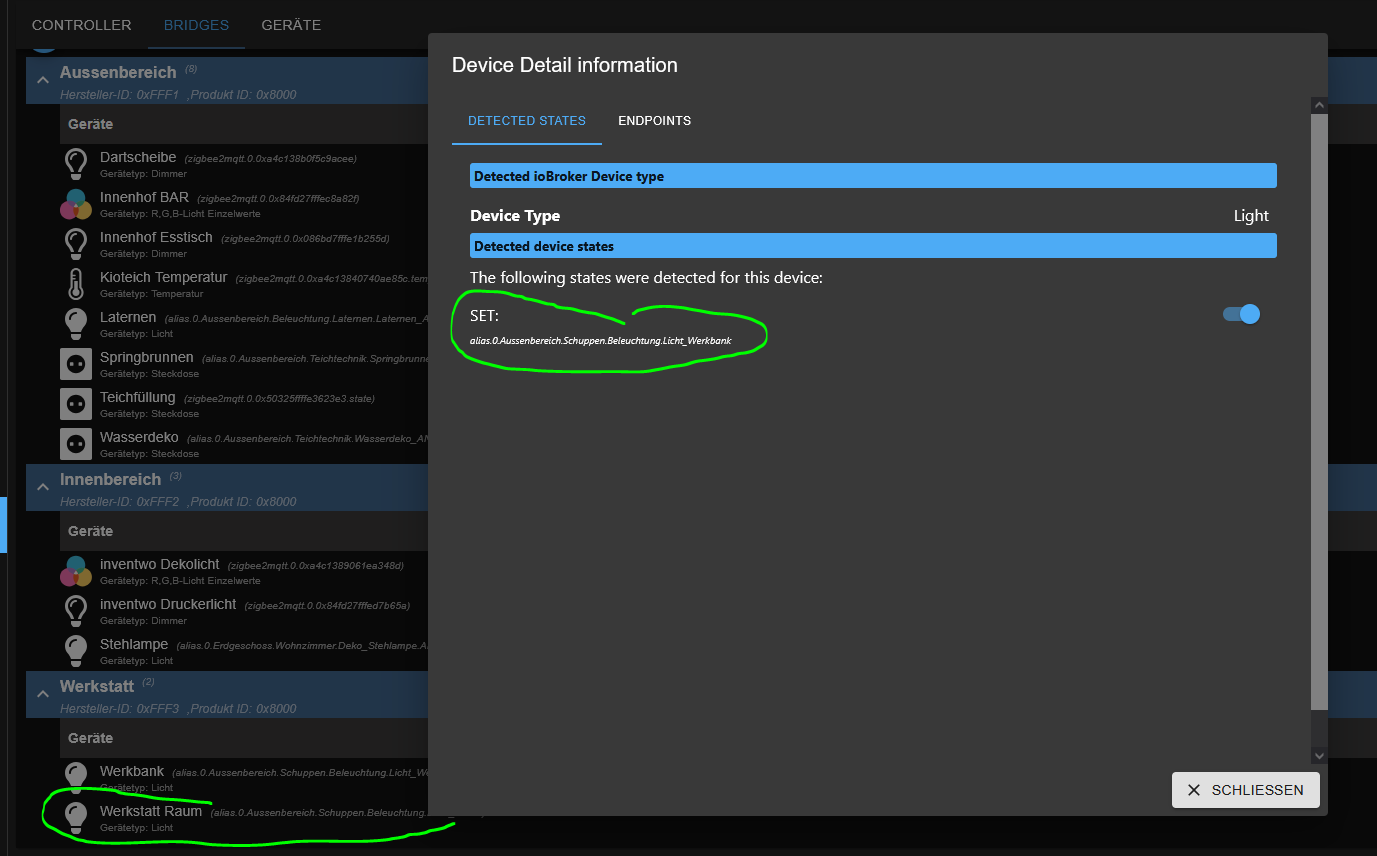Collapse the Werkstatt bridge section
Image resolution: width=1377 pixels, height=856 pixels.
click(43, 694)
